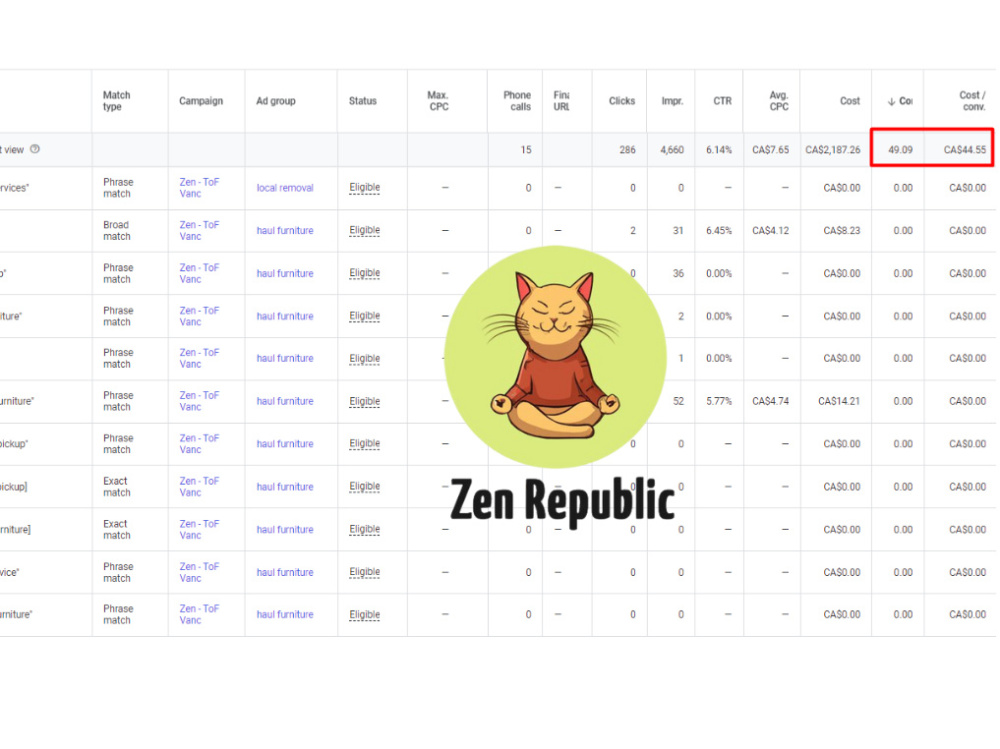Select total impressions value 4,660

coord(672,150)
